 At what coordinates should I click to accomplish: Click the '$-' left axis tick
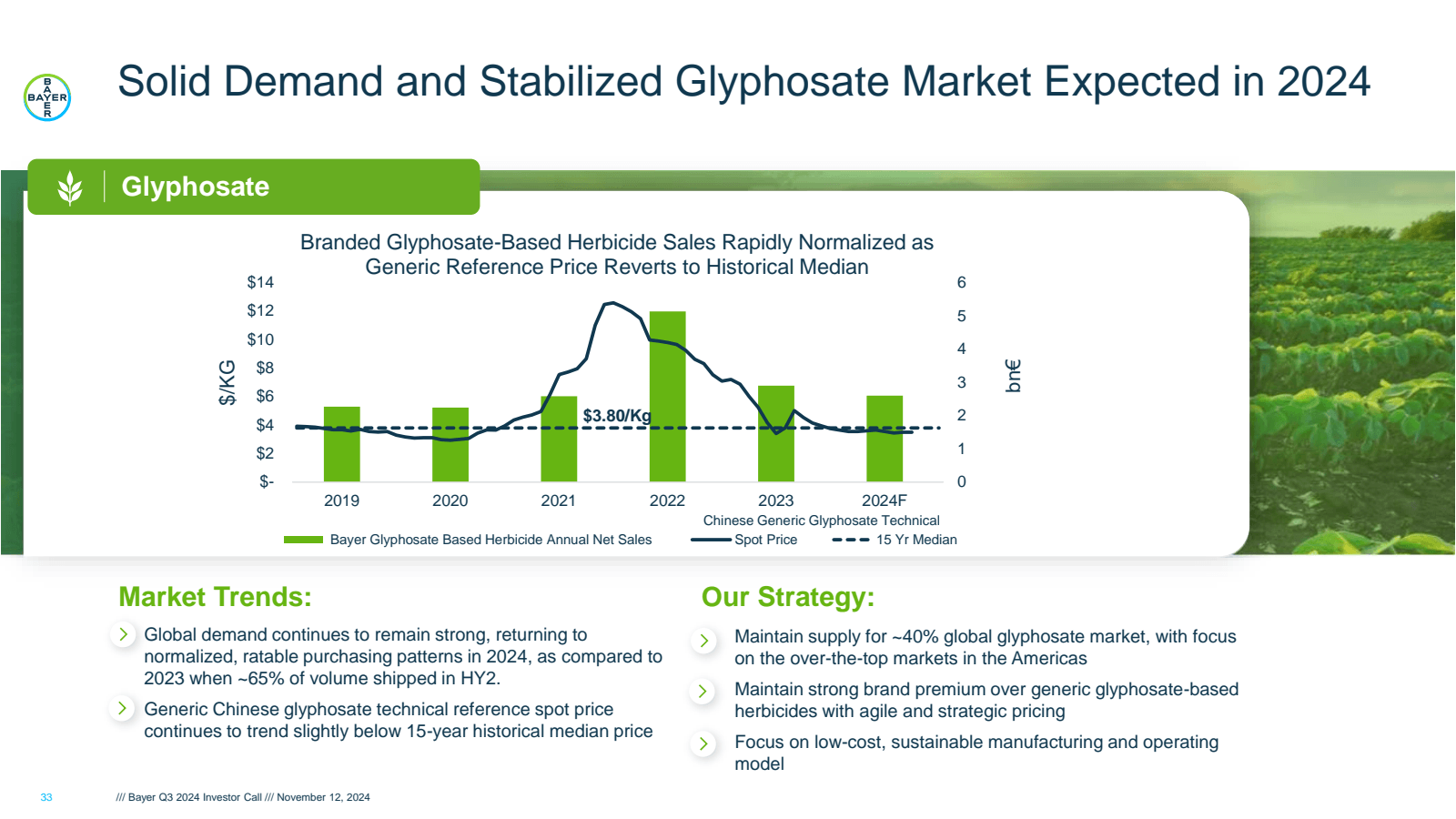[x=267, y=481]
